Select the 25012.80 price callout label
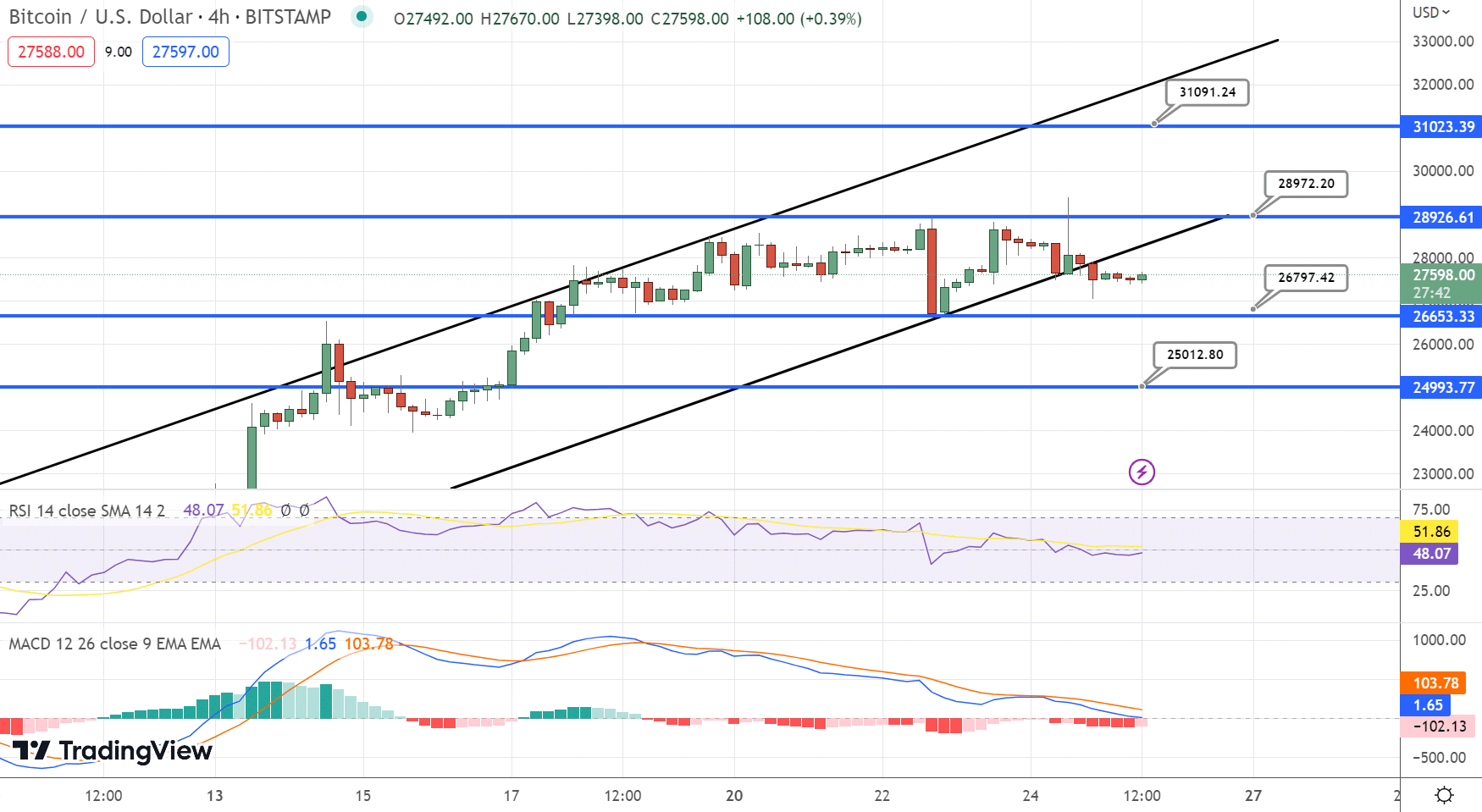 pos(1195,355)
